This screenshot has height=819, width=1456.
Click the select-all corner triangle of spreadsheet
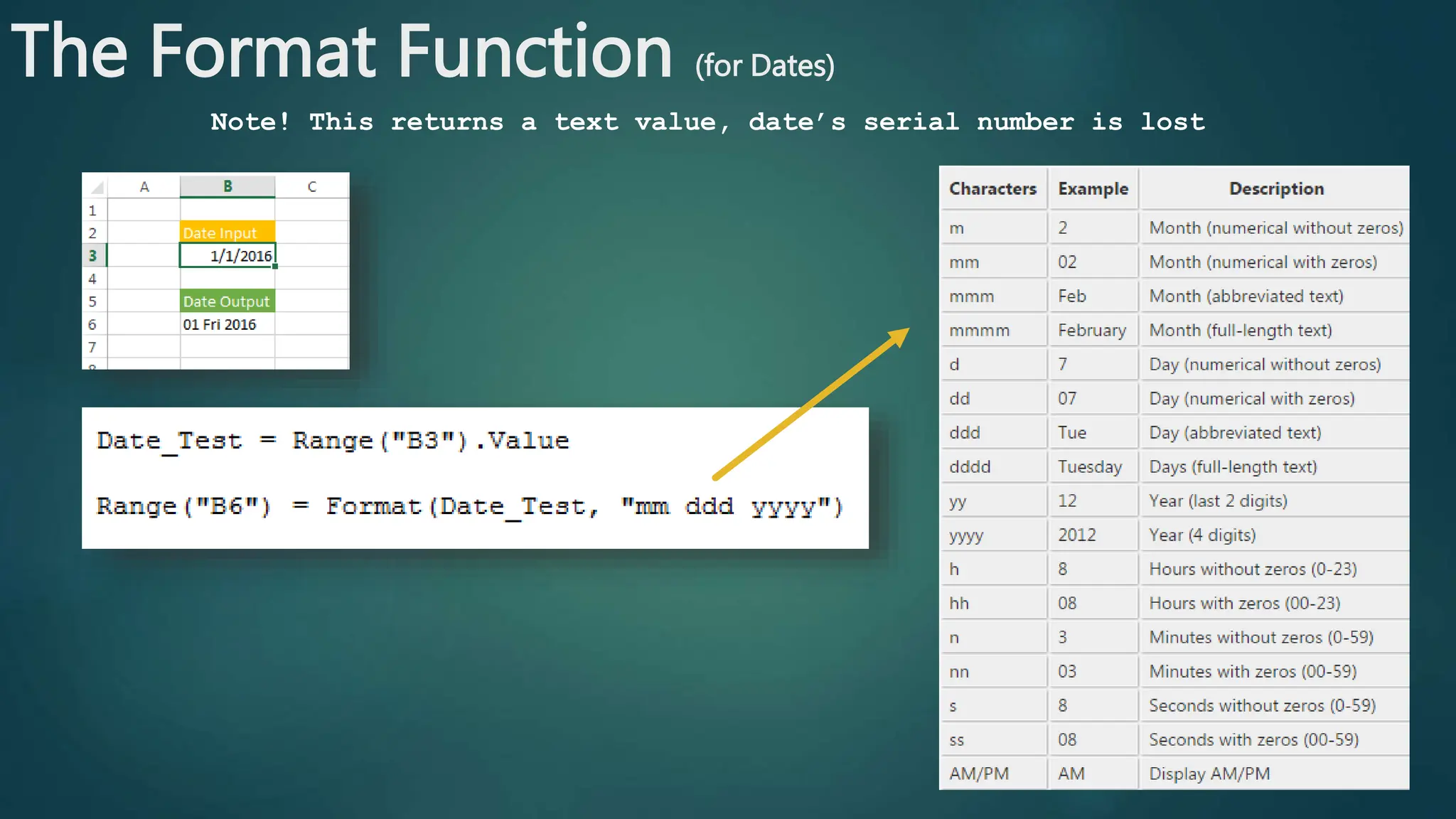(97, 188)
